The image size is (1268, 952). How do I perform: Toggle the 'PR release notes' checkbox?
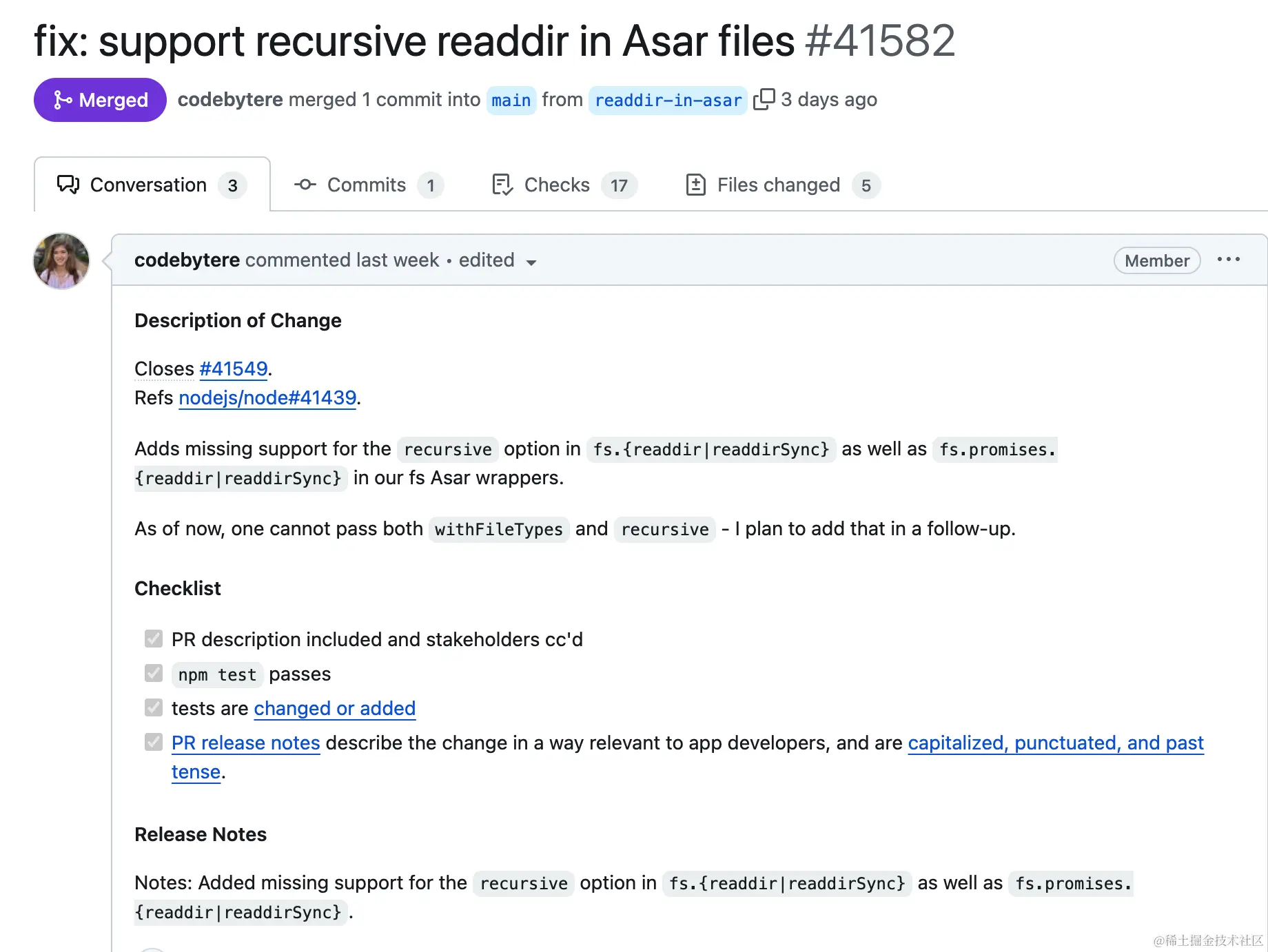(154, 742)
